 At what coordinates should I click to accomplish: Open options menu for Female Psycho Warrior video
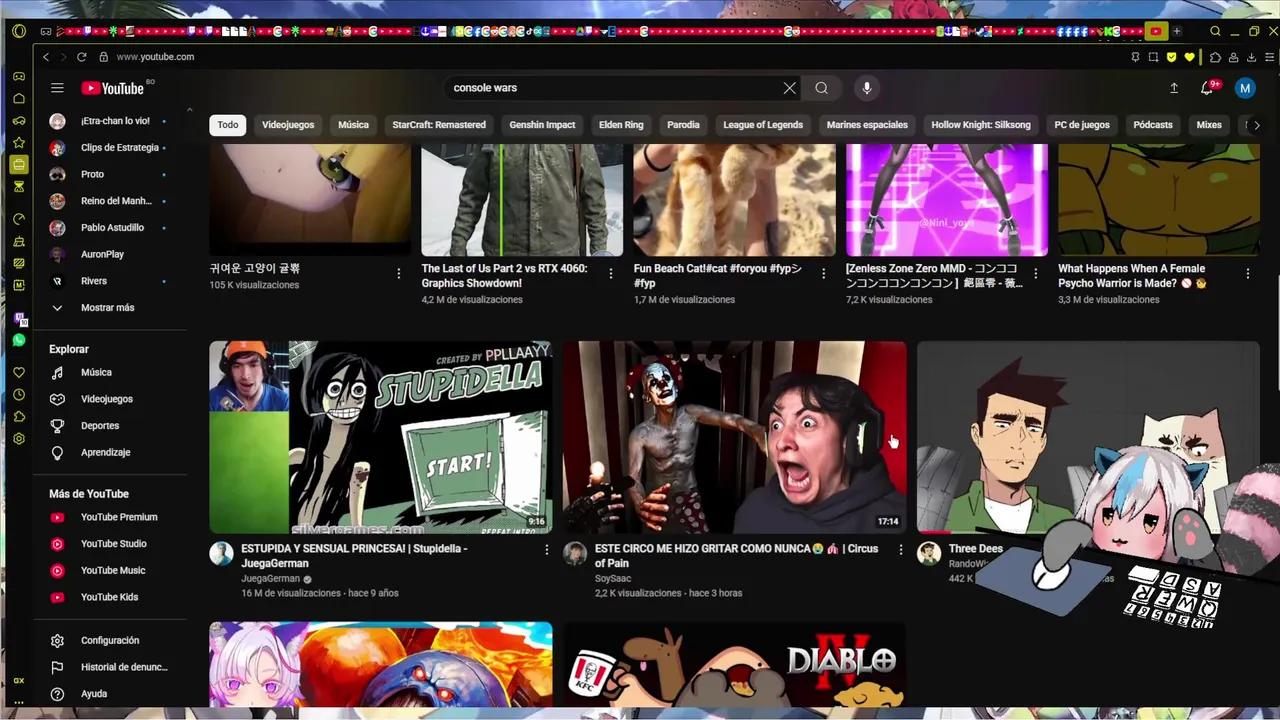coord(1248,273)
